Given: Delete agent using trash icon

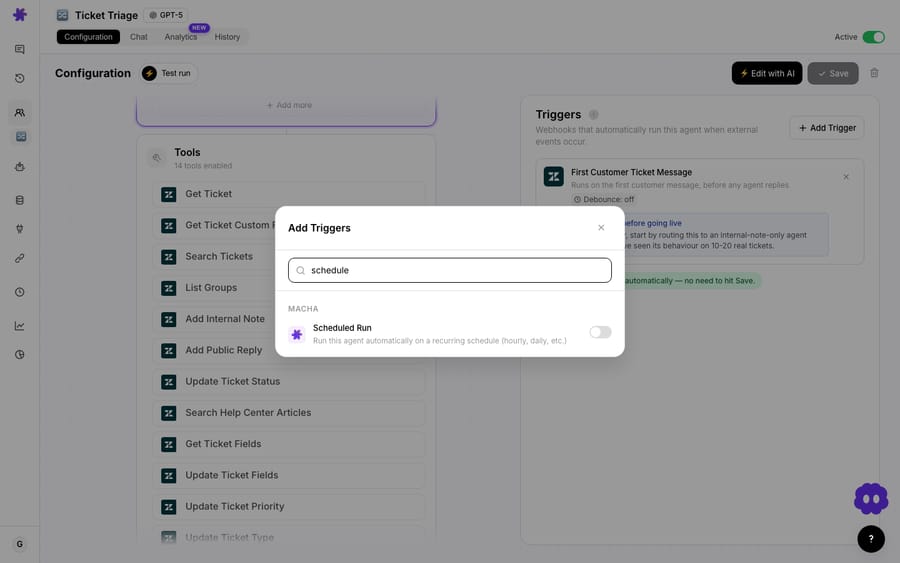Looking at the screenshot, I should pos(874,73).
